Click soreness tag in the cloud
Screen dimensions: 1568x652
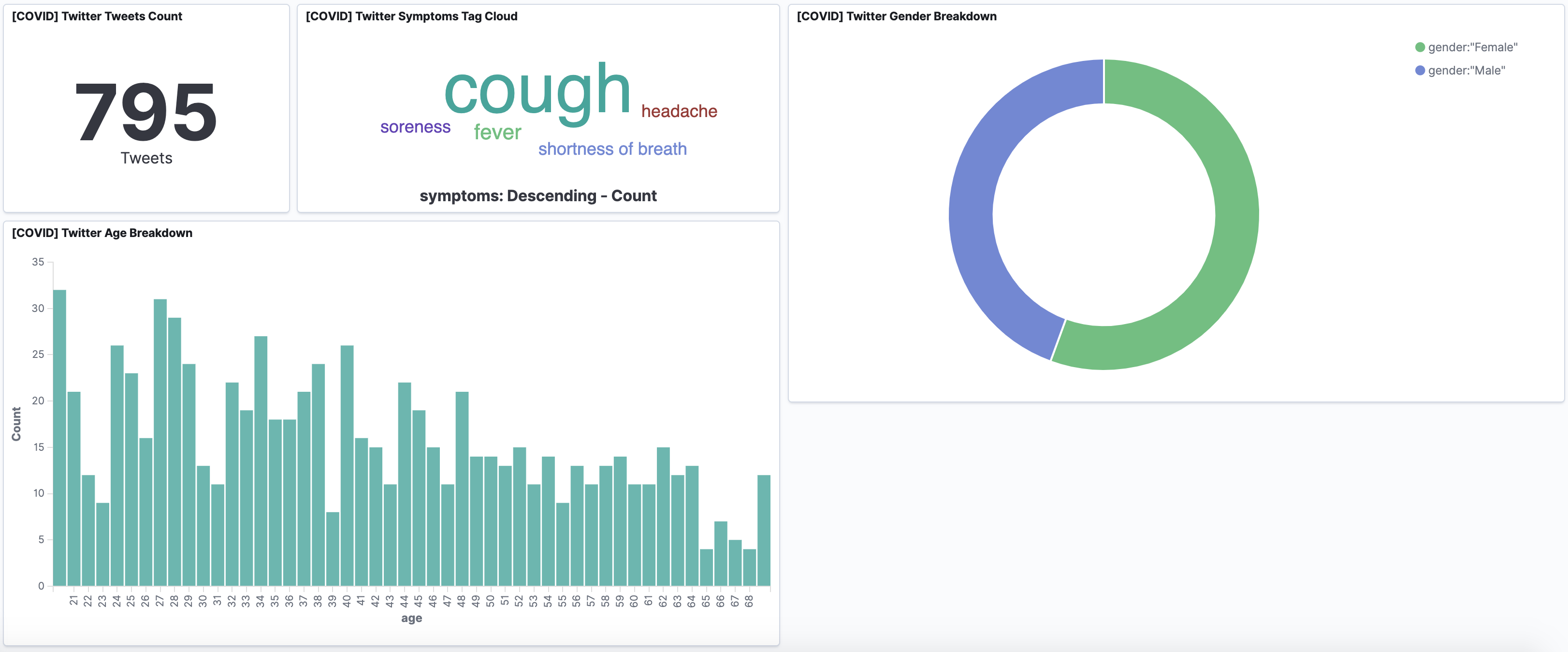[415, 127]
